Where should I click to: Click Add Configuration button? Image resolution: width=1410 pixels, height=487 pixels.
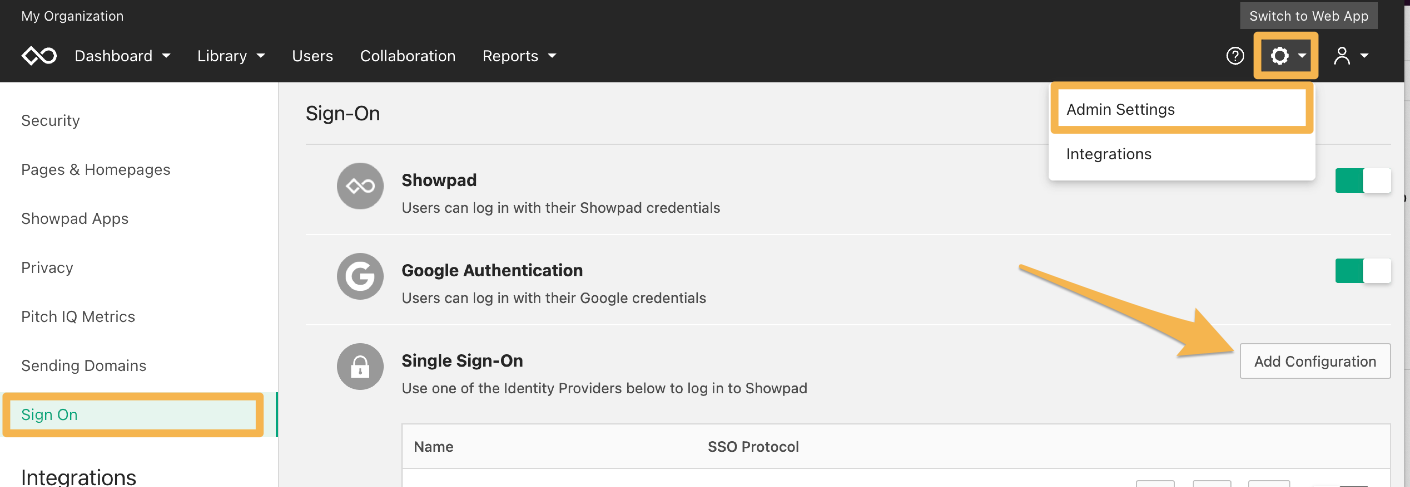click(x=1315, y=361)
